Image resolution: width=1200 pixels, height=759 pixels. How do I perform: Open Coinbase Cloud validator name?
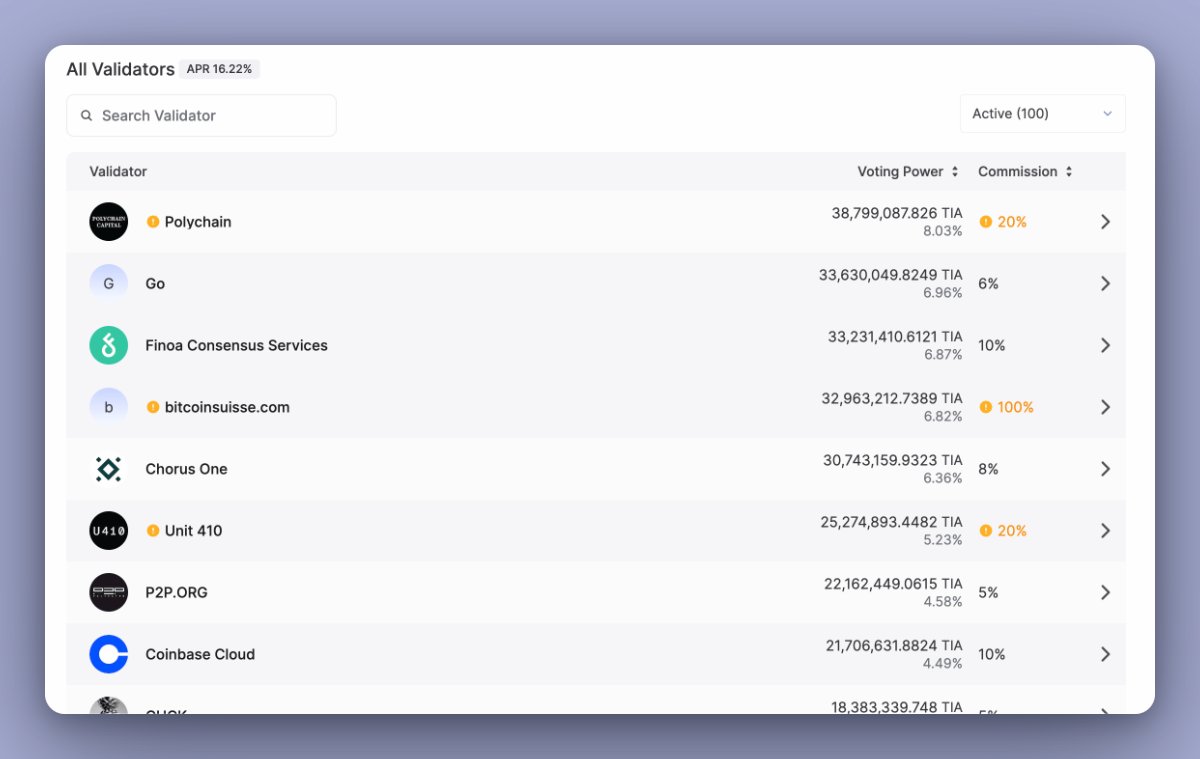tap(200, 654)
